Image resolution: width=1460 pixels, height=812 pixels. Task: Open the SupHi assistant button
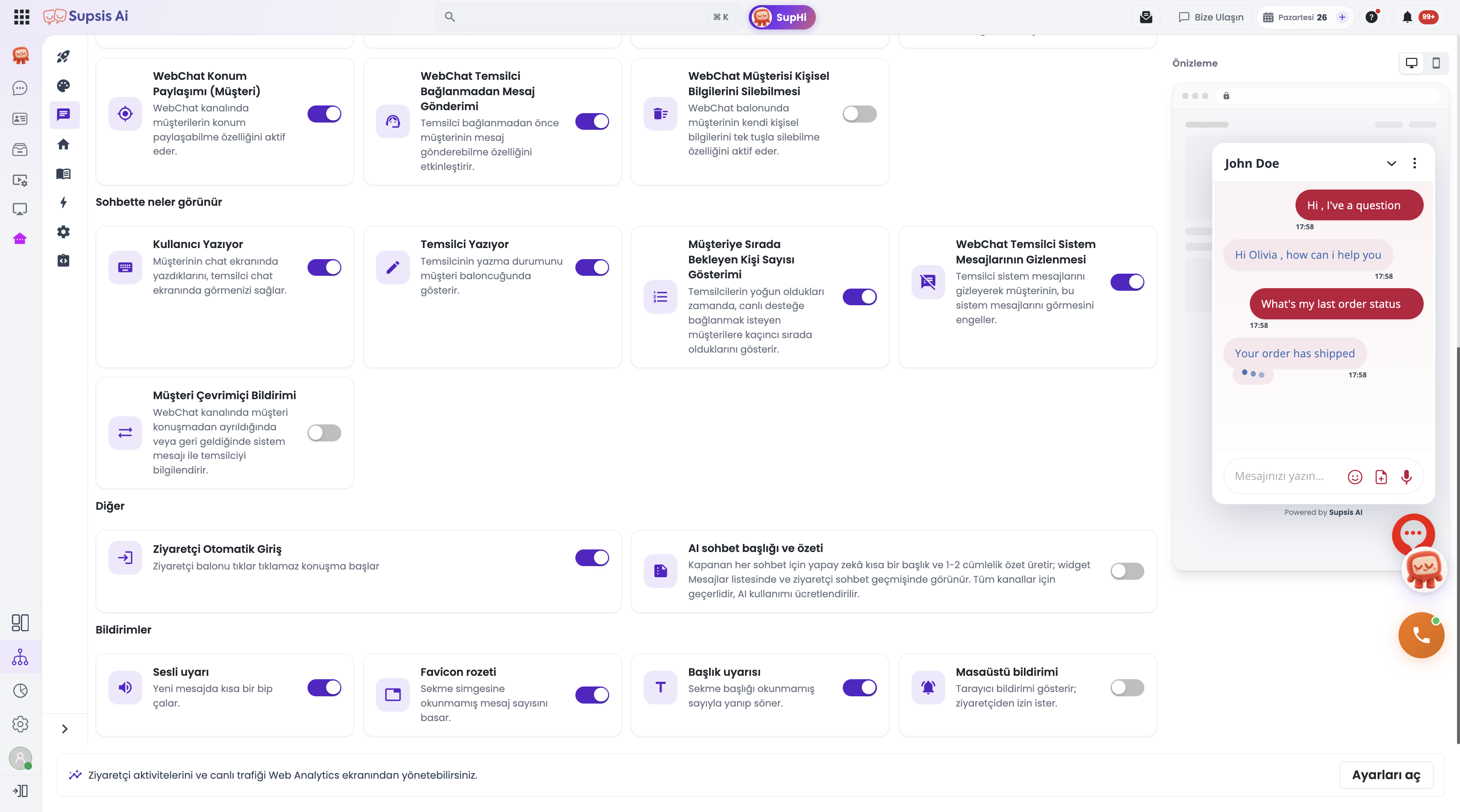pos(782,17)
